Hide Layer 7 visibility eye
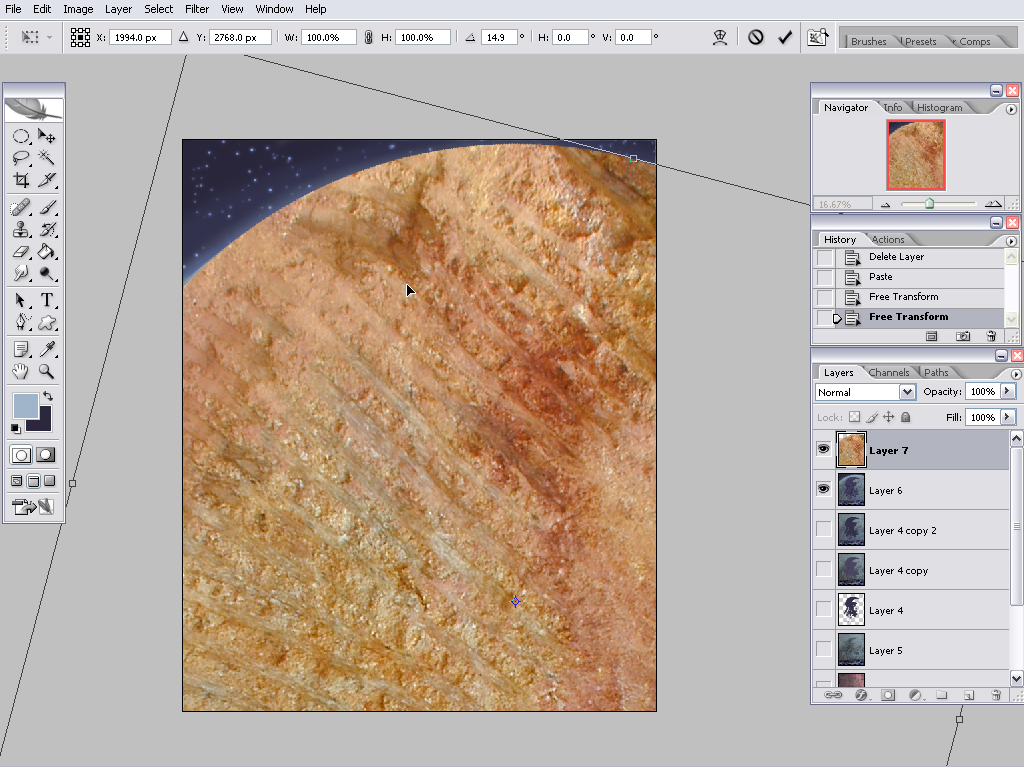This screenshot has height=768, width=1024. point(824,449)
